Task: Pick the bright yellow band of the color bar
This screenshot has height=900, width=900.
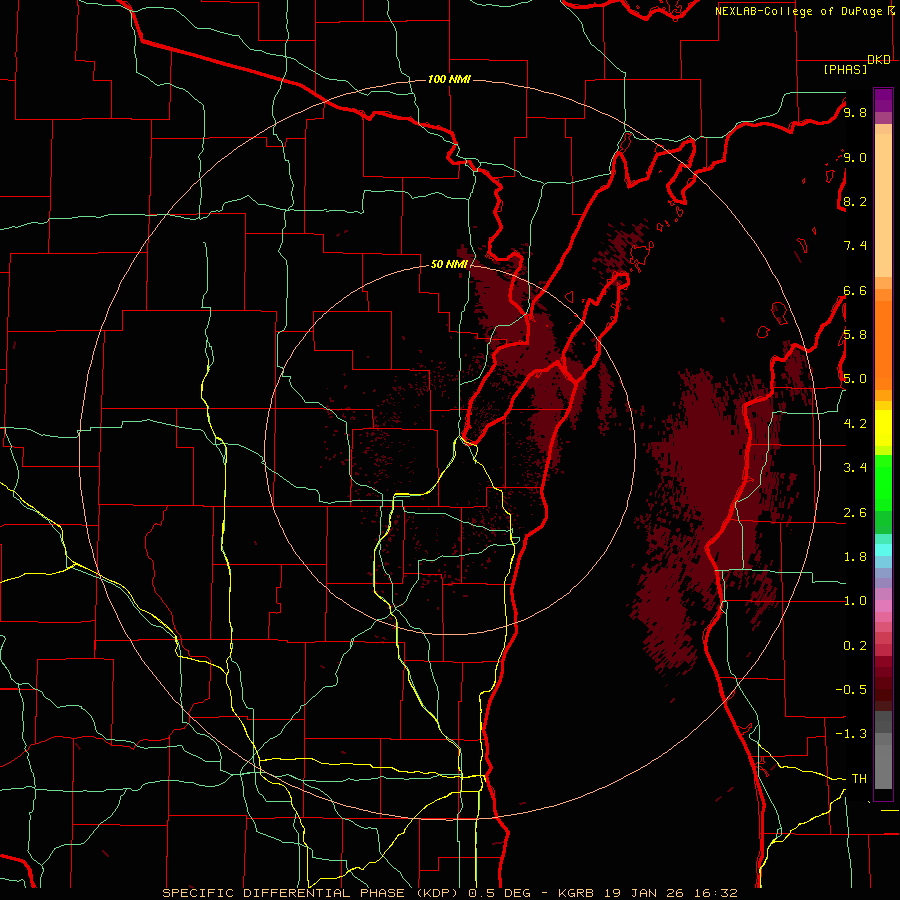Action: coord(883,428)
